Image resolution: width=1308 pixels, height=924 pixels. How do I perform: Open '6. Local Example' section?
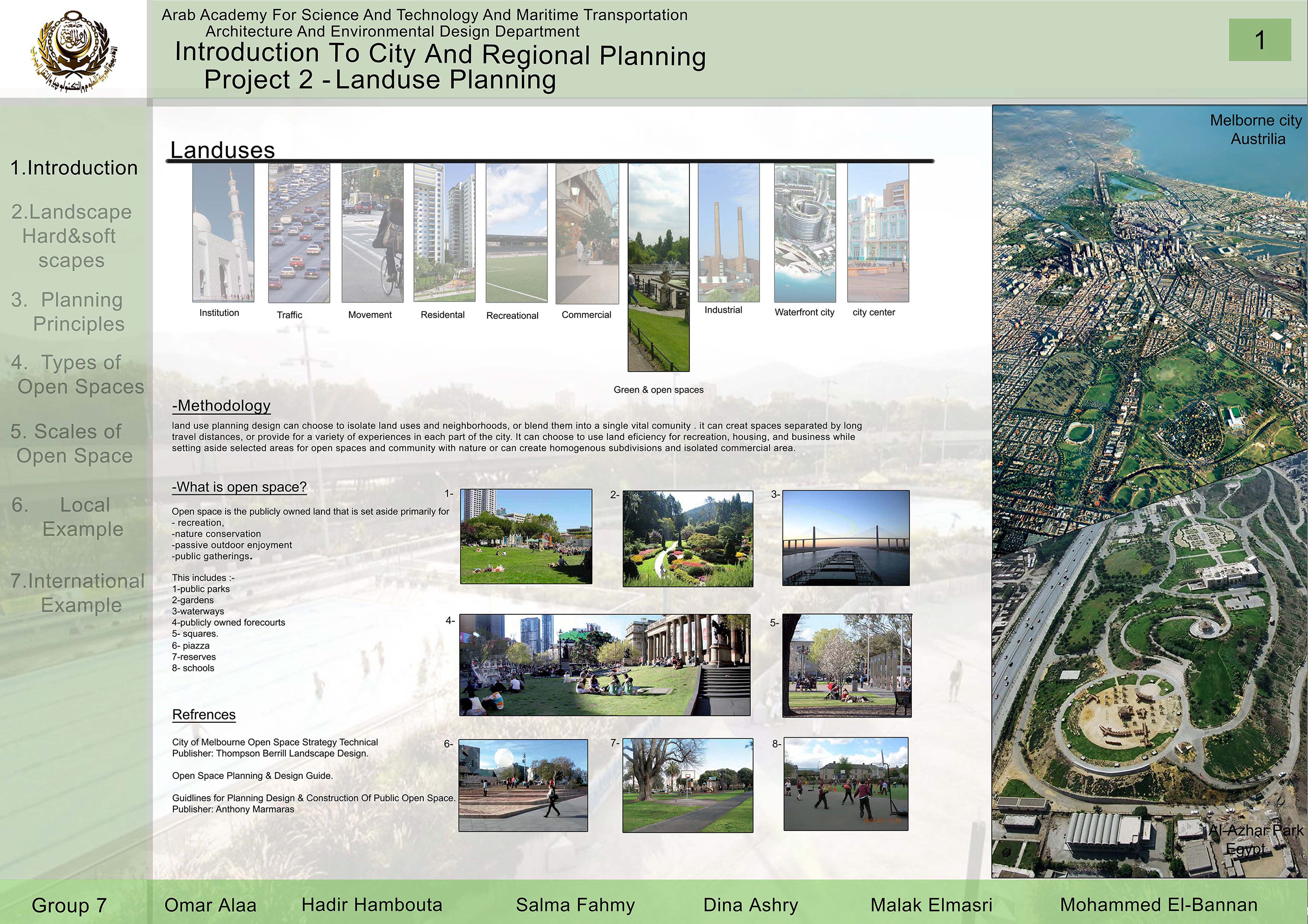(68, 517)
